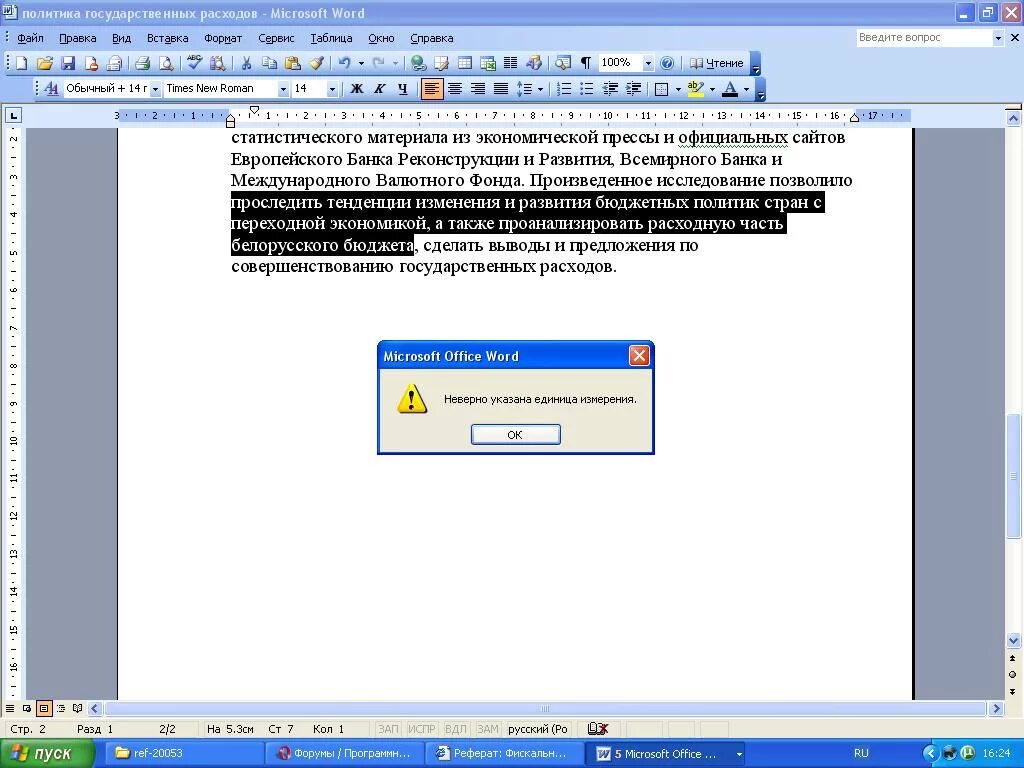Switch to Print Layout view at bottom left
Image resolution: width=1024 pixels, height=768 pixels.
click(44, 708)
